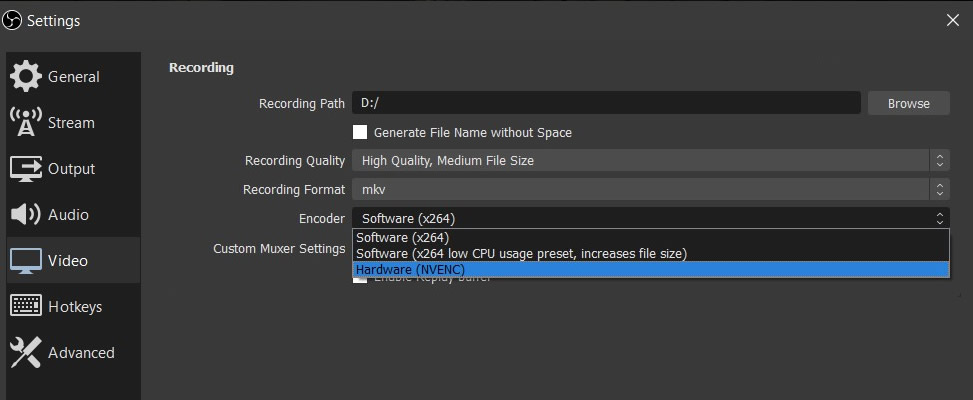
Task: Click the Advanced tools icon
Action: point(26,352)
